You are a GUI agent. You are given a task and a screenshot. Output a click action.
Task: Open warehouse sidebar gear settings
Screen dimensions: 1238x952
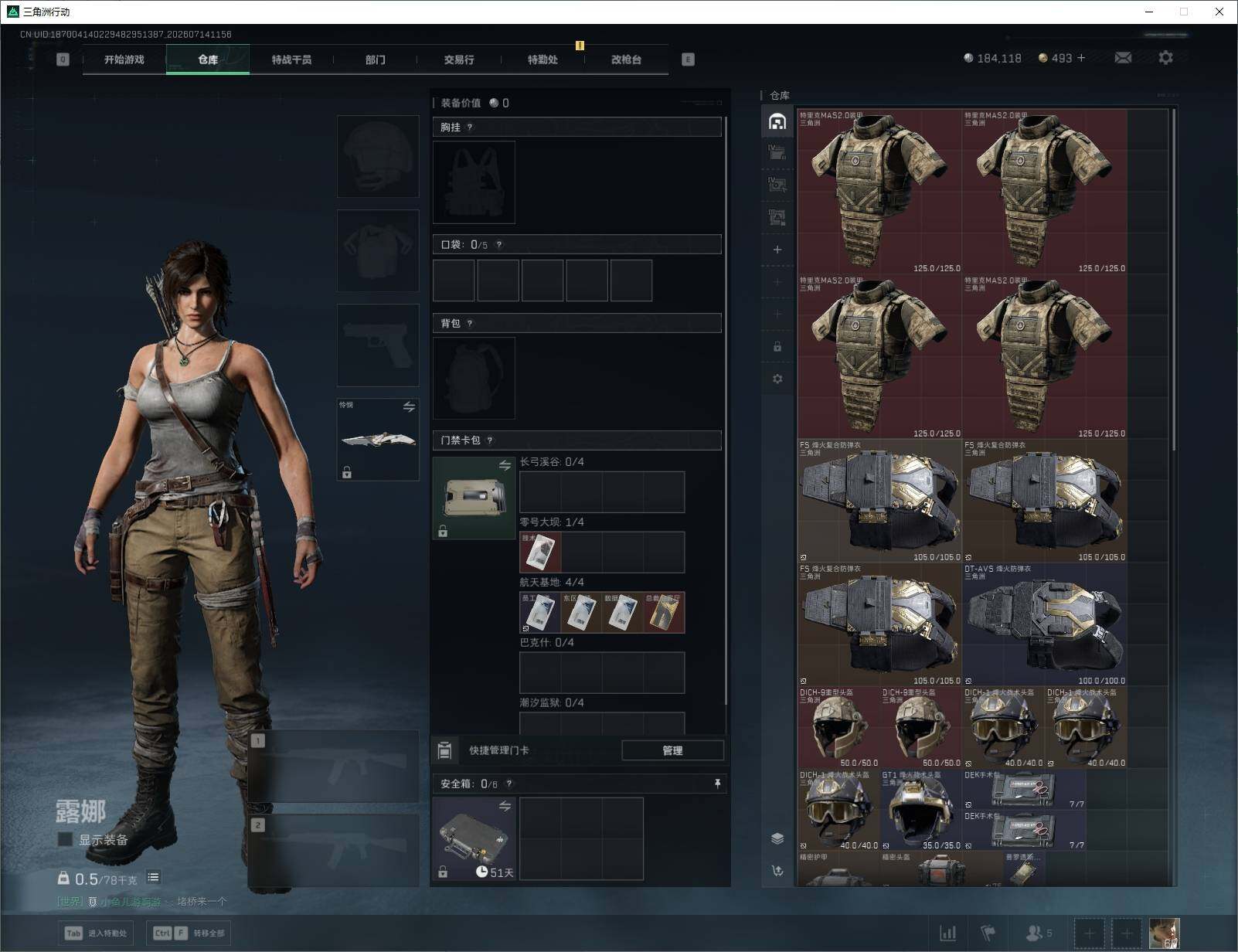[x=777, y=379]
